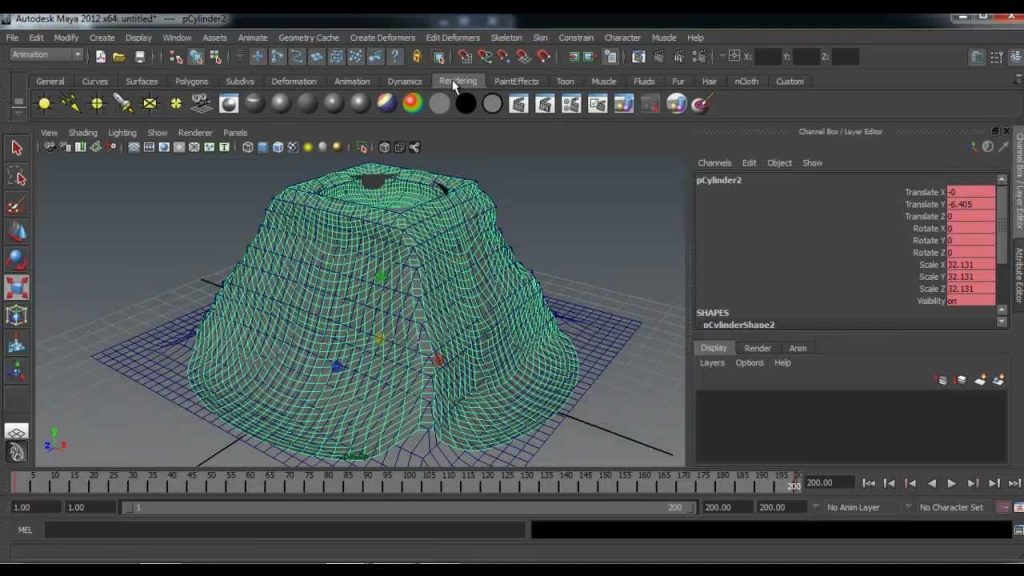Open the Animation menu set dropdown
1024x576 pixels.
(46, 56)
